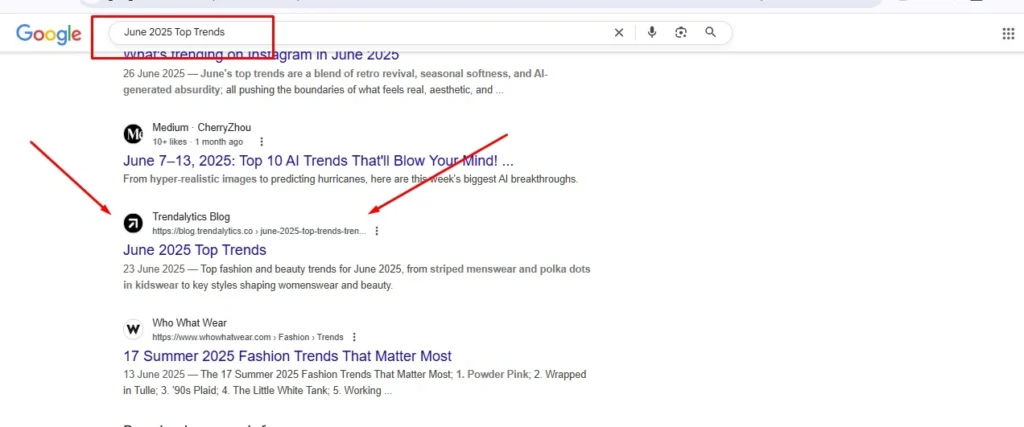
Task: Click the whowhatwear.com Fashion Trends URL
Action: point(248,337)
